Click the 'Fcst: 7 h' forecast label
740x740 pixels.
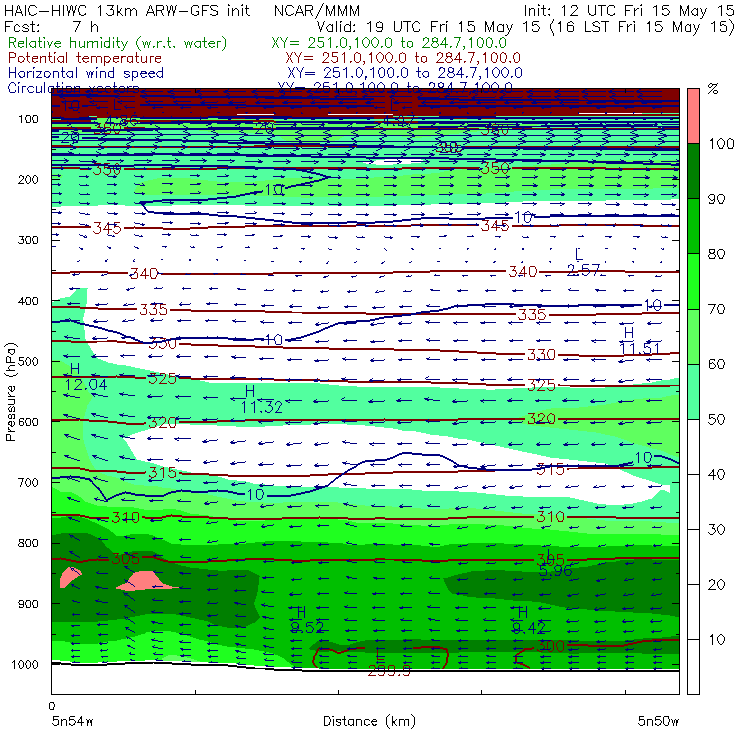[51, 27]
